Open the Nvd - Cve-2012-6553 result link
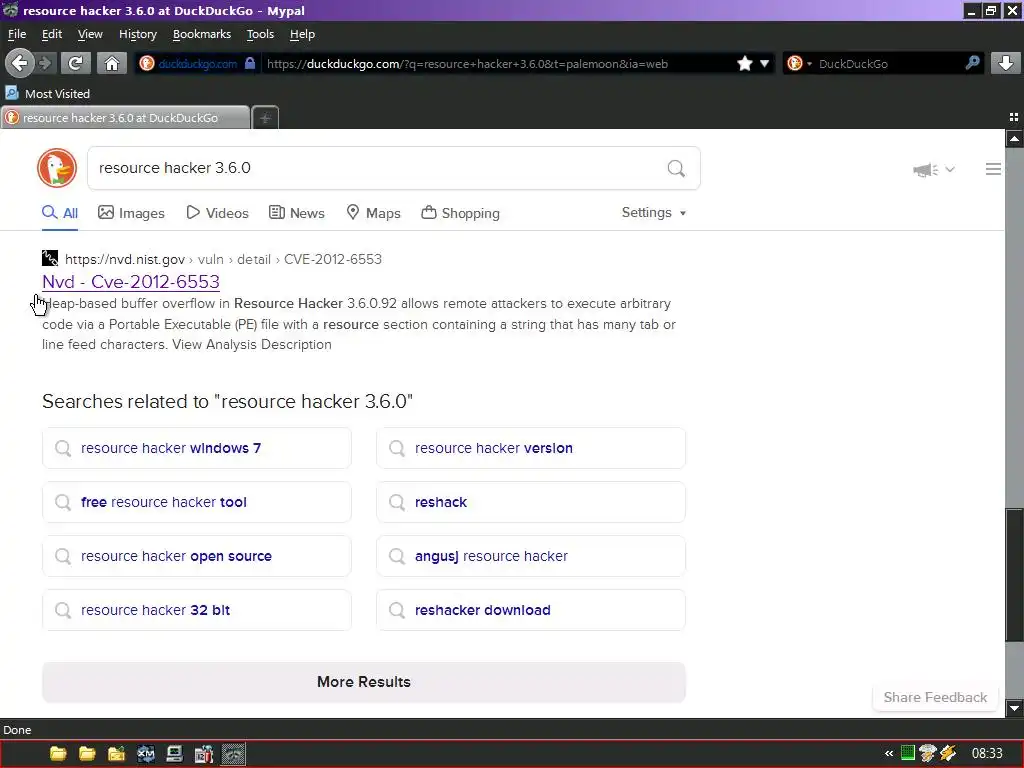Image resolution: width=1024 pixels, height=768 pixels. 131,281
